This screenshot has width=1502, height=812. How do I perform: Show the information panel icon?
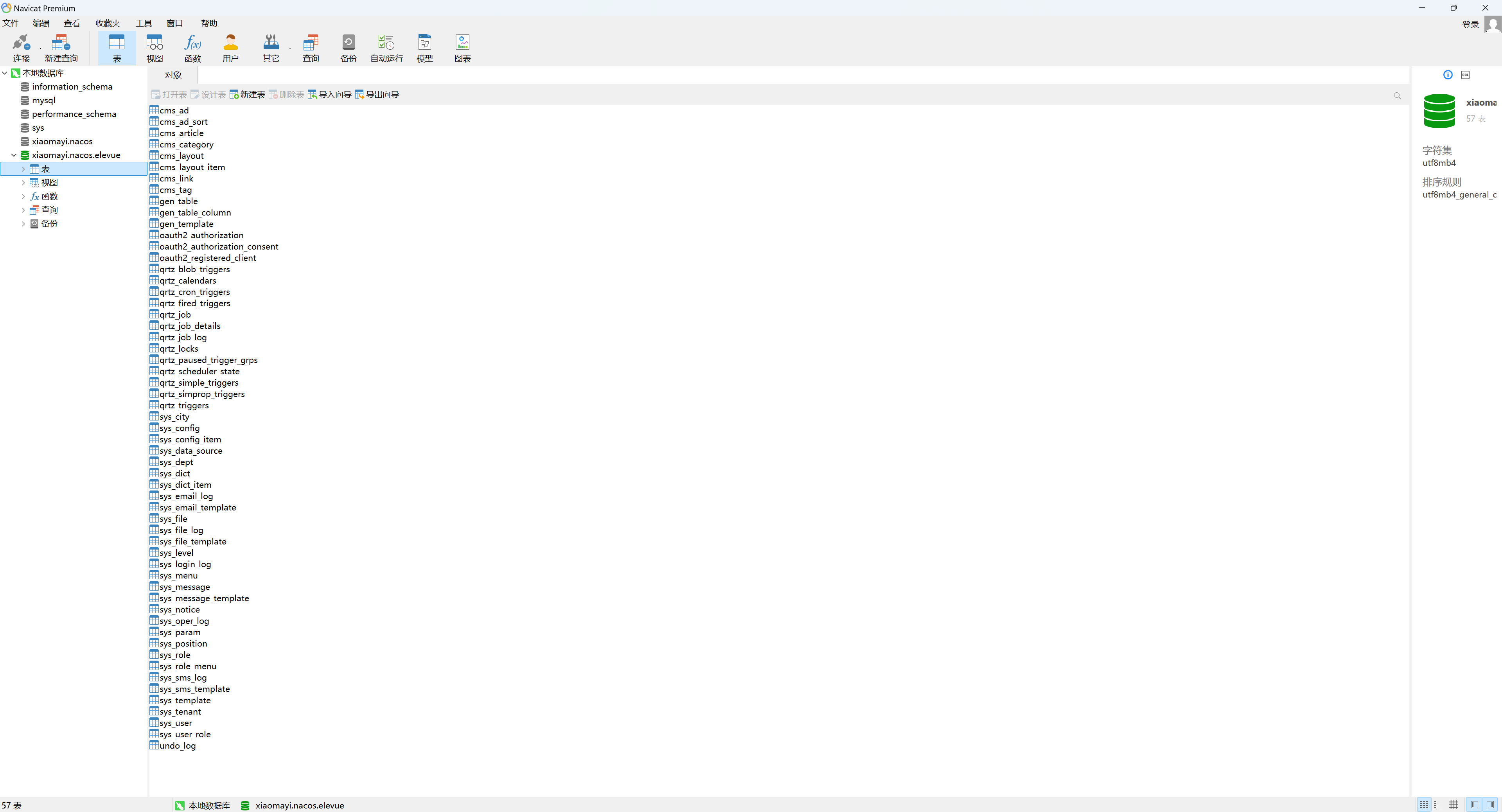point(1448,75)
